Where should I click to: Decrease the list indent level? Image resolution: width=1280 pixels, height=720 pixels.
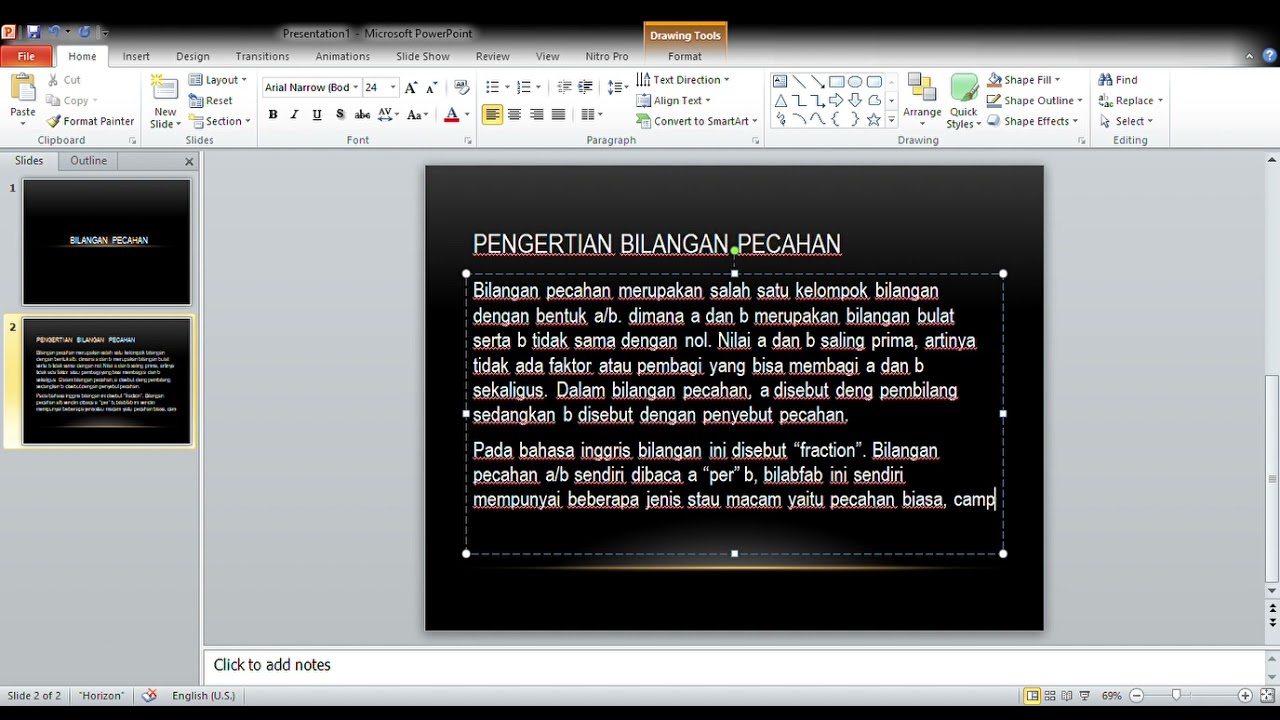click(564, 88)
